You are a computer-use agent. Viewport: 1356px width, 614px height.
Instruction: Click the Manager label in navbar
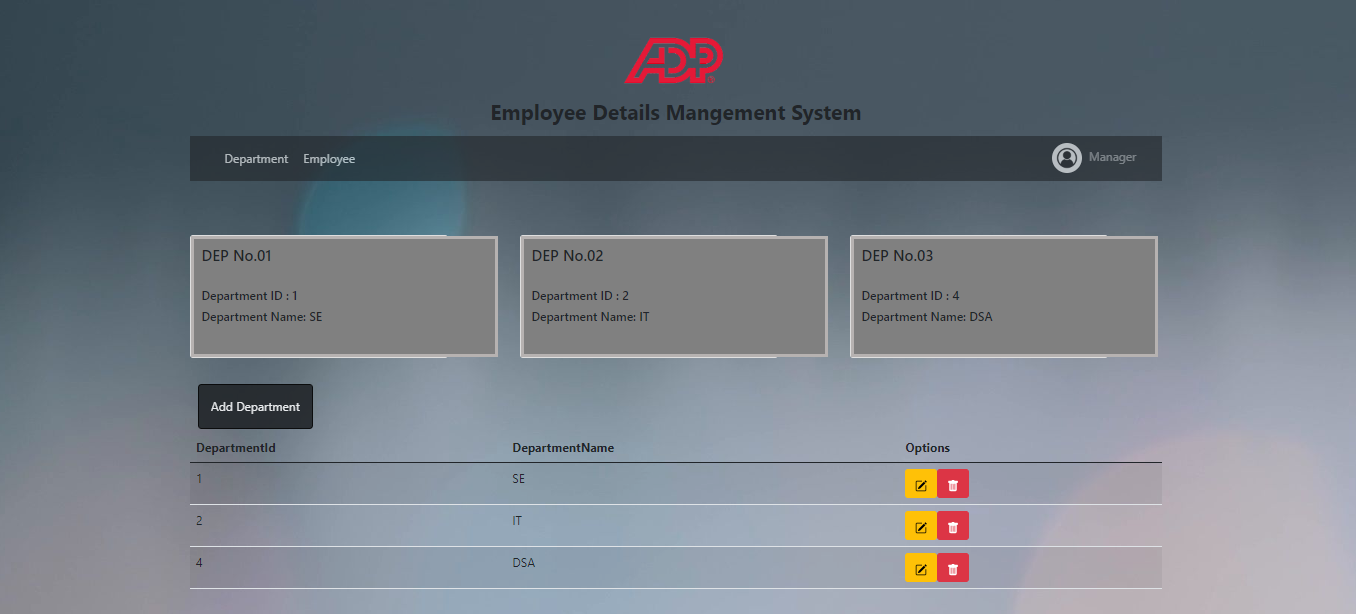point(1112,157)
